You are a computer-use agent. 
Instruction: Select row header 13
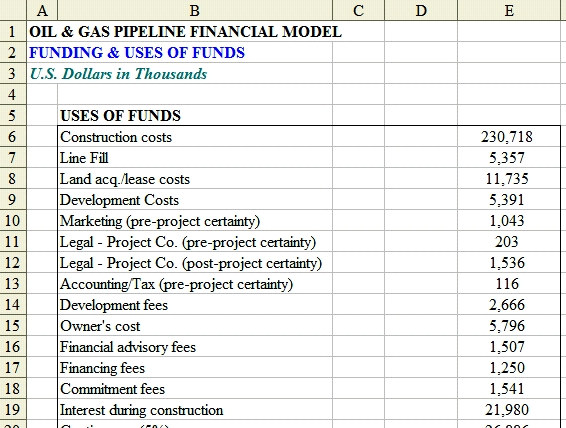click(x=13, y=283)
